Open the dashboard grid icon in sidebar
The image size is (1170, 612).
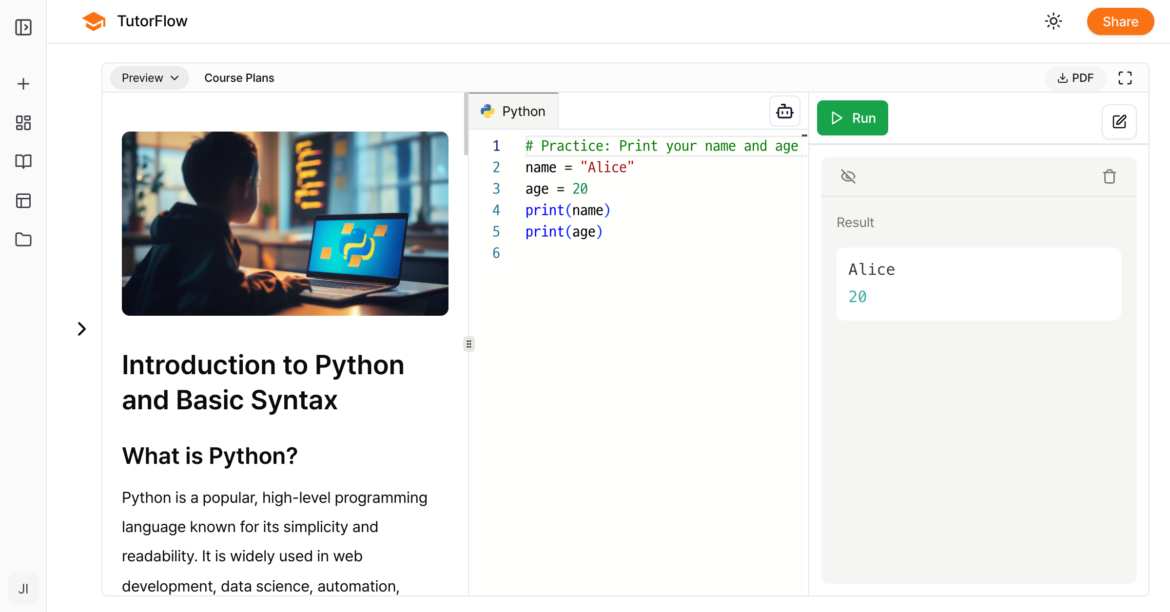(23, 123)
